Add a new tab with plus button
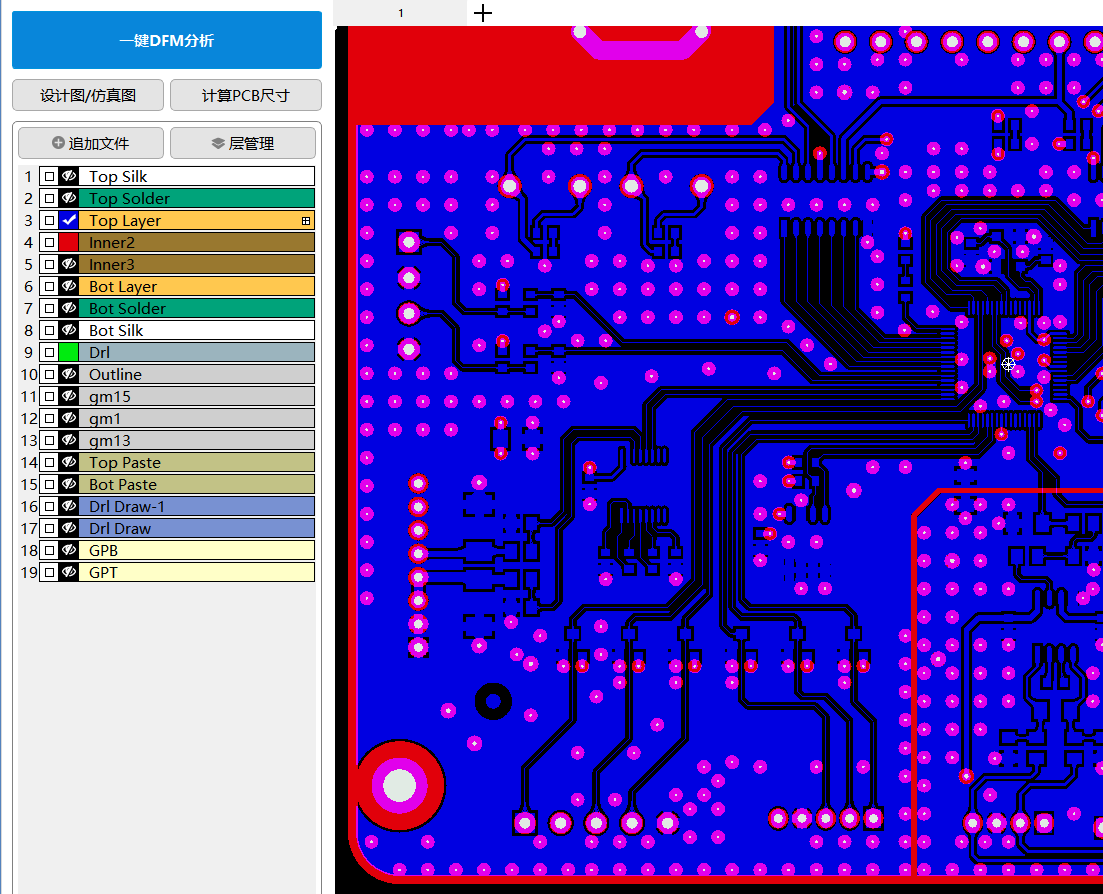Screen dimensions: 1103x894 pyautogui.click(x=483, y=13)
